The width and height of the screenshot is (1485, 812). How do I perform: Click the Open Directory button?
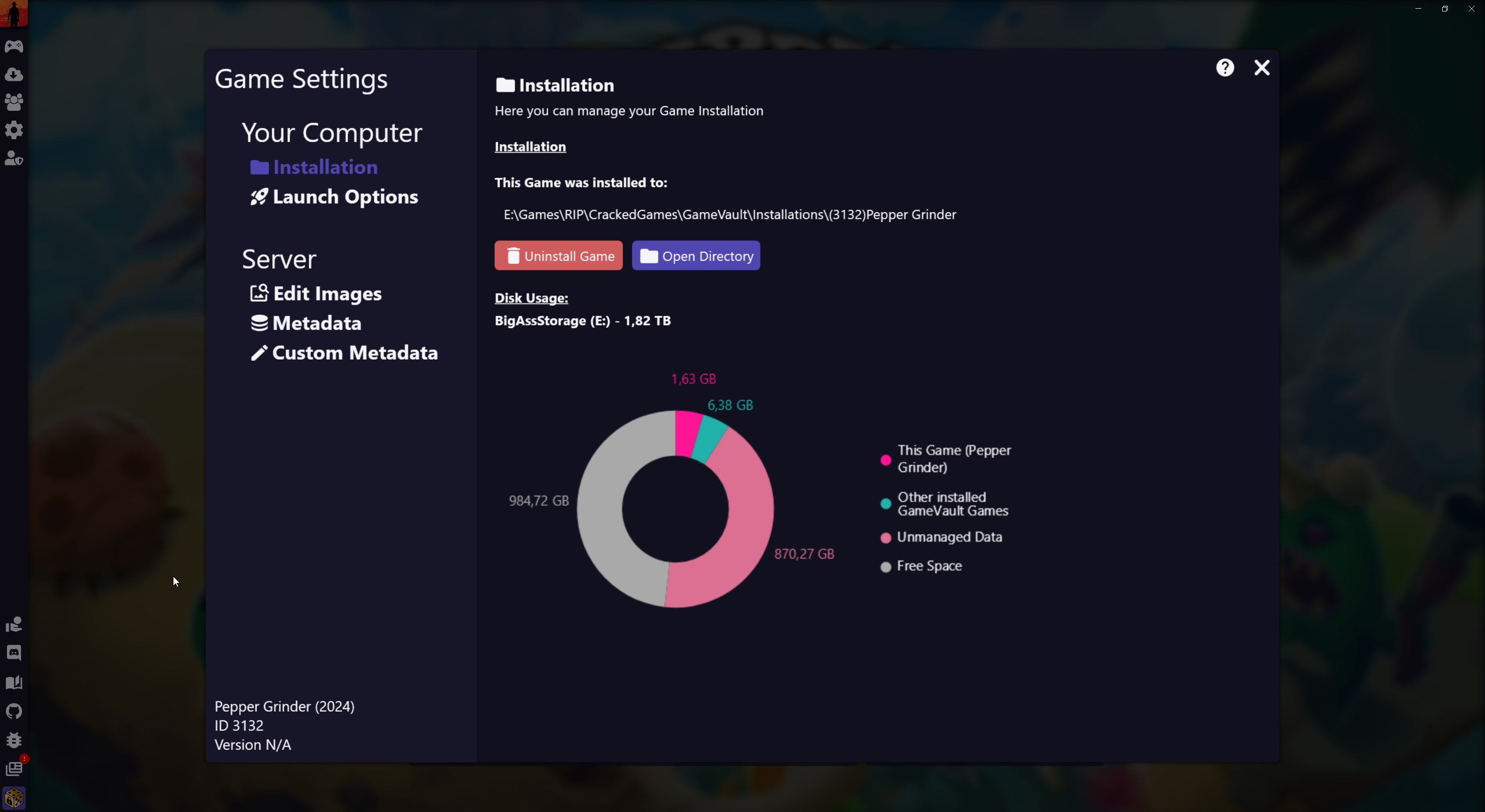coord(696,256)
